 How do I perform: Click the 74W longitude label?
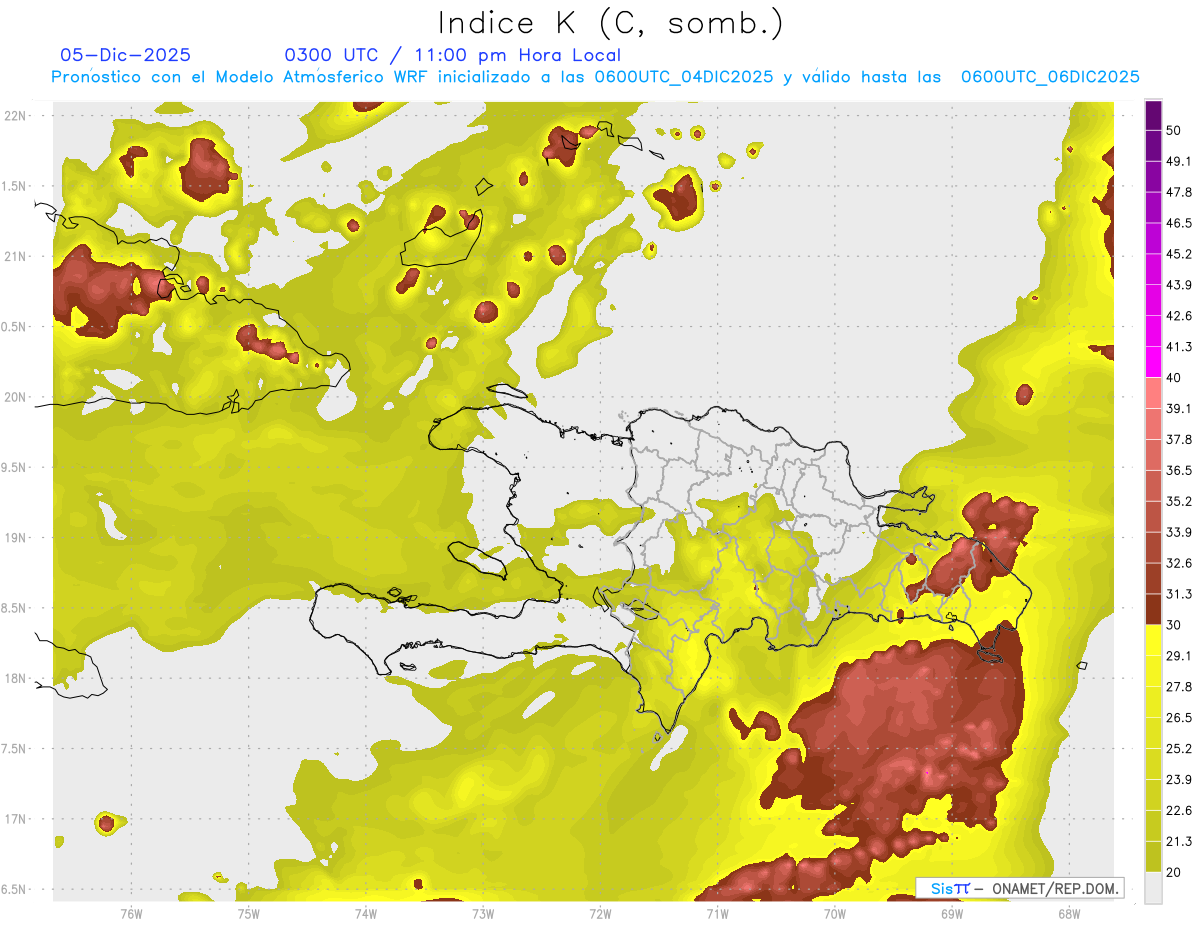[365, 913]
